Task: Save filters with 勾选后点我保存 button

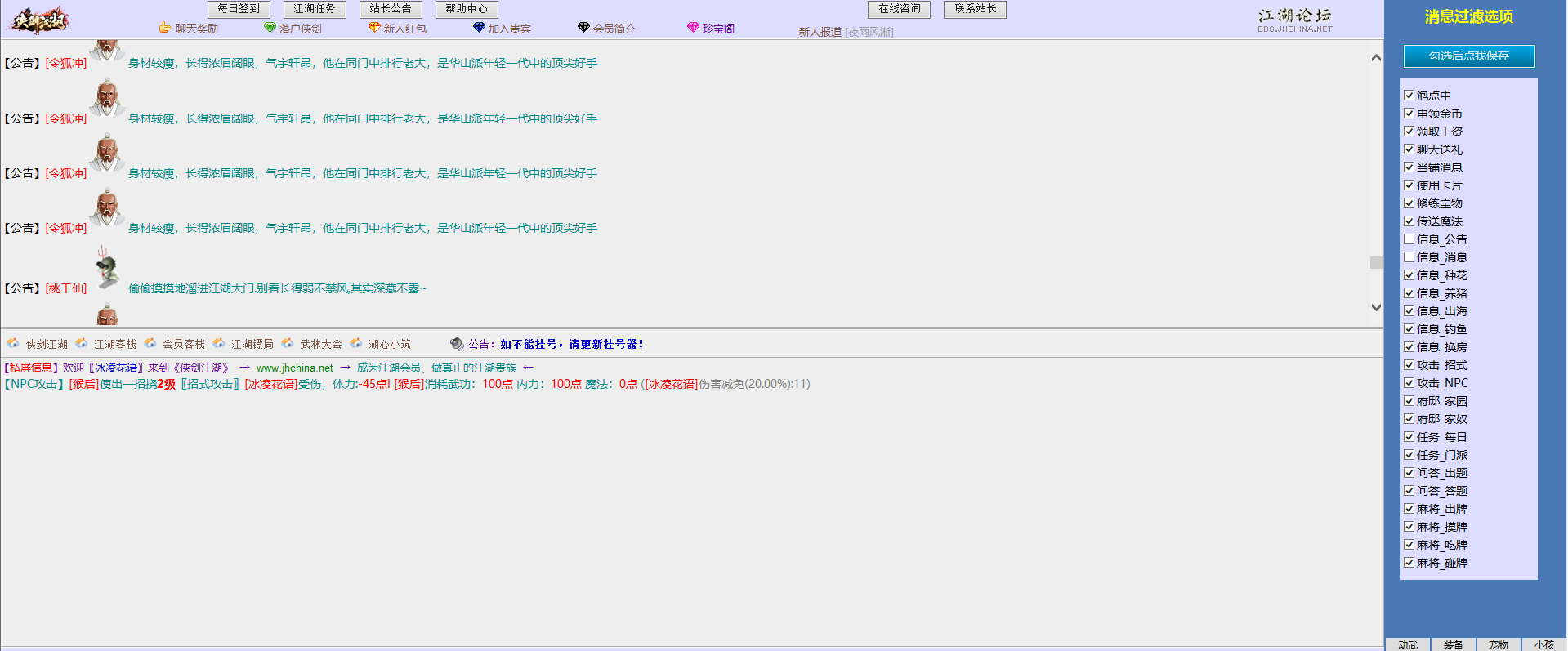Action: tap(1469, 56)
